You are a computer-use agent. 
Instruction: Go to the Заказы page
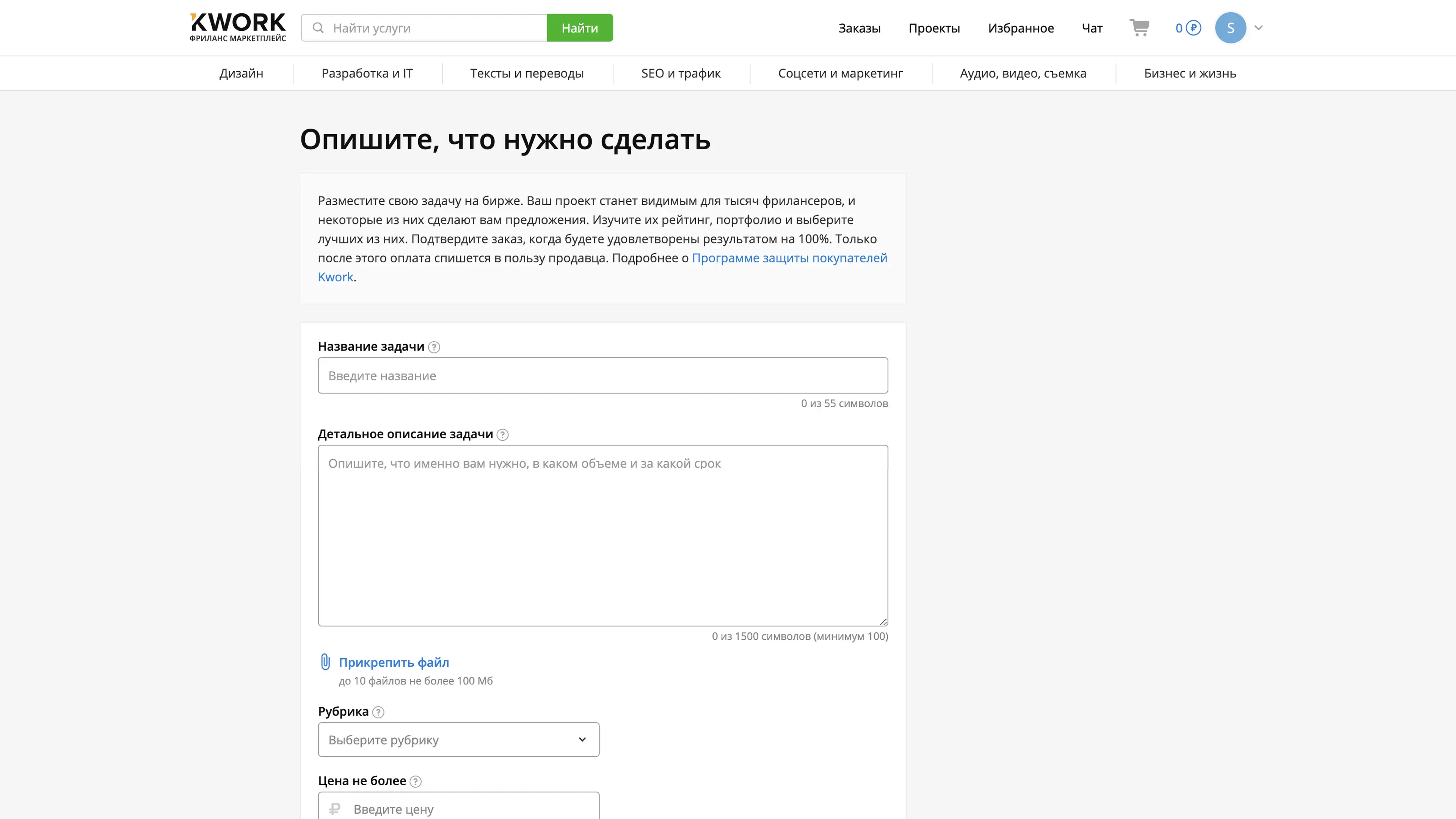point(859,28)
